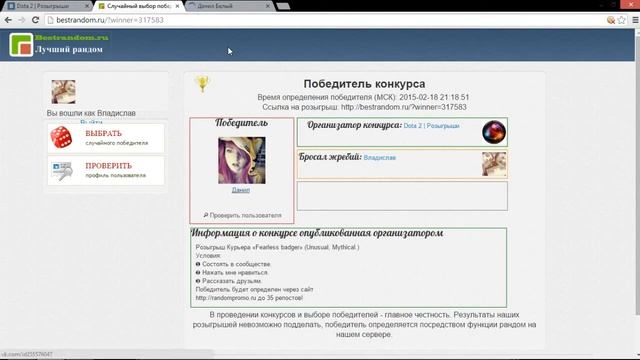Click ПРОВЕРИТЬ профиль пользователя button
The height and width of the screenshot is (360, 640).
tap(106, 171)
